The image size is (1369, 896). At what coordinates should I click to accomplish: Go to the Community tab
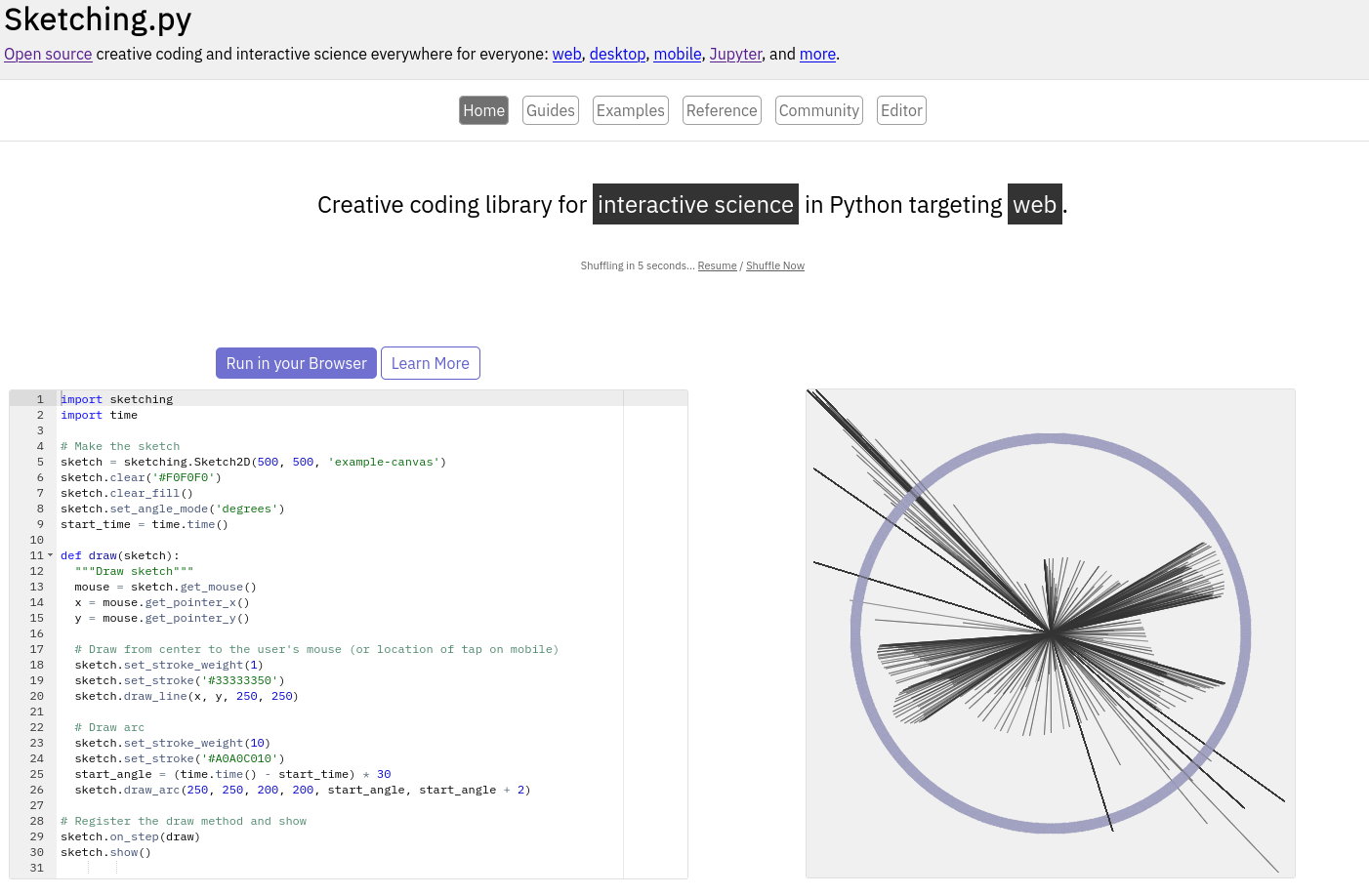(x=818, y=110)
